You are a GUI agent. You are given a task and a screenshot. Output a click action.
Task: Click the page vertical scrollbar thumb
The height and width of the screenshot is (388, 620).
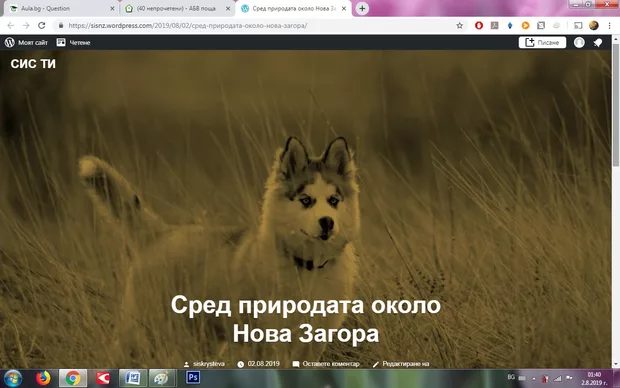click(x=616, y=105)
